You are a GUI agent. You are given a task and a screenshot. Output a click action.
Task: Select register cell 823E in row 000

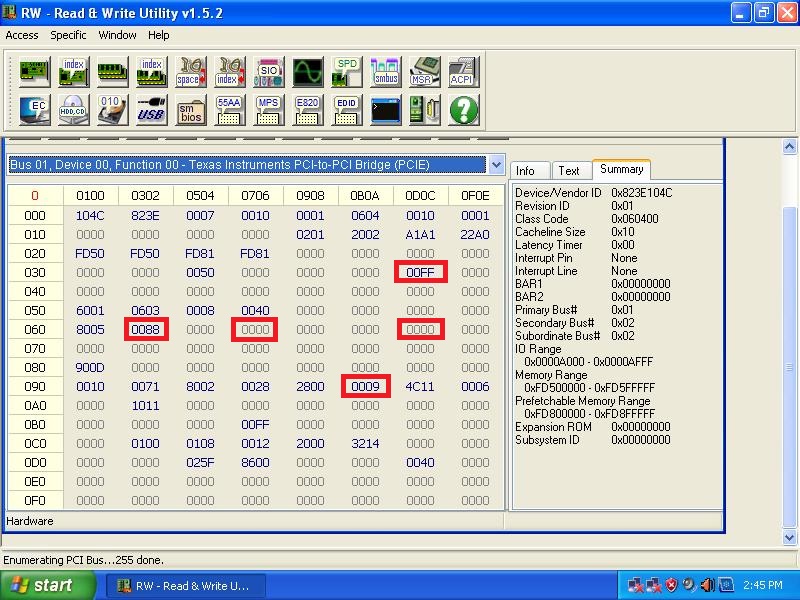tap(145, 216)
